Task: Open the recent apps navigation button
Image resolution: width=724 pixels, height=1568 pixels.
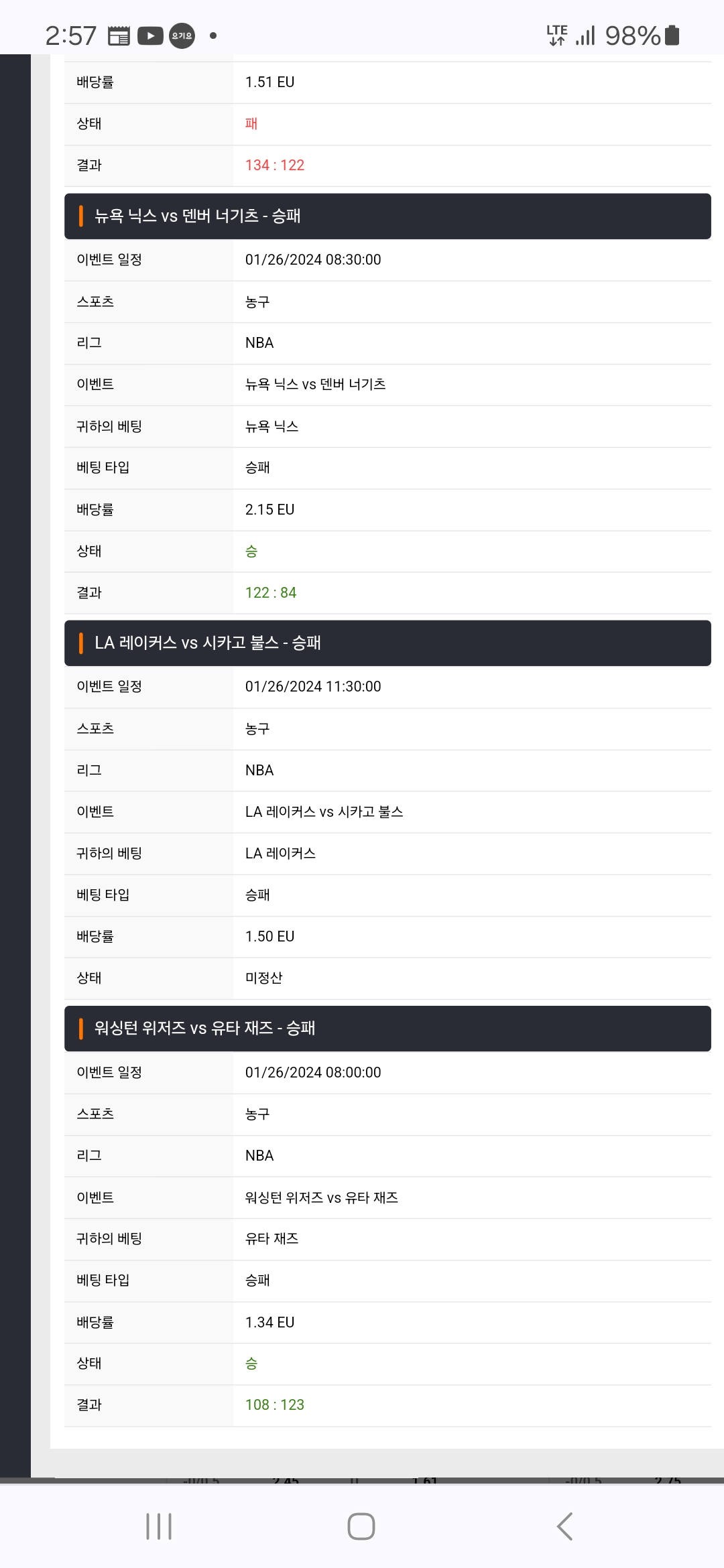Action: tap(159, 1526)
